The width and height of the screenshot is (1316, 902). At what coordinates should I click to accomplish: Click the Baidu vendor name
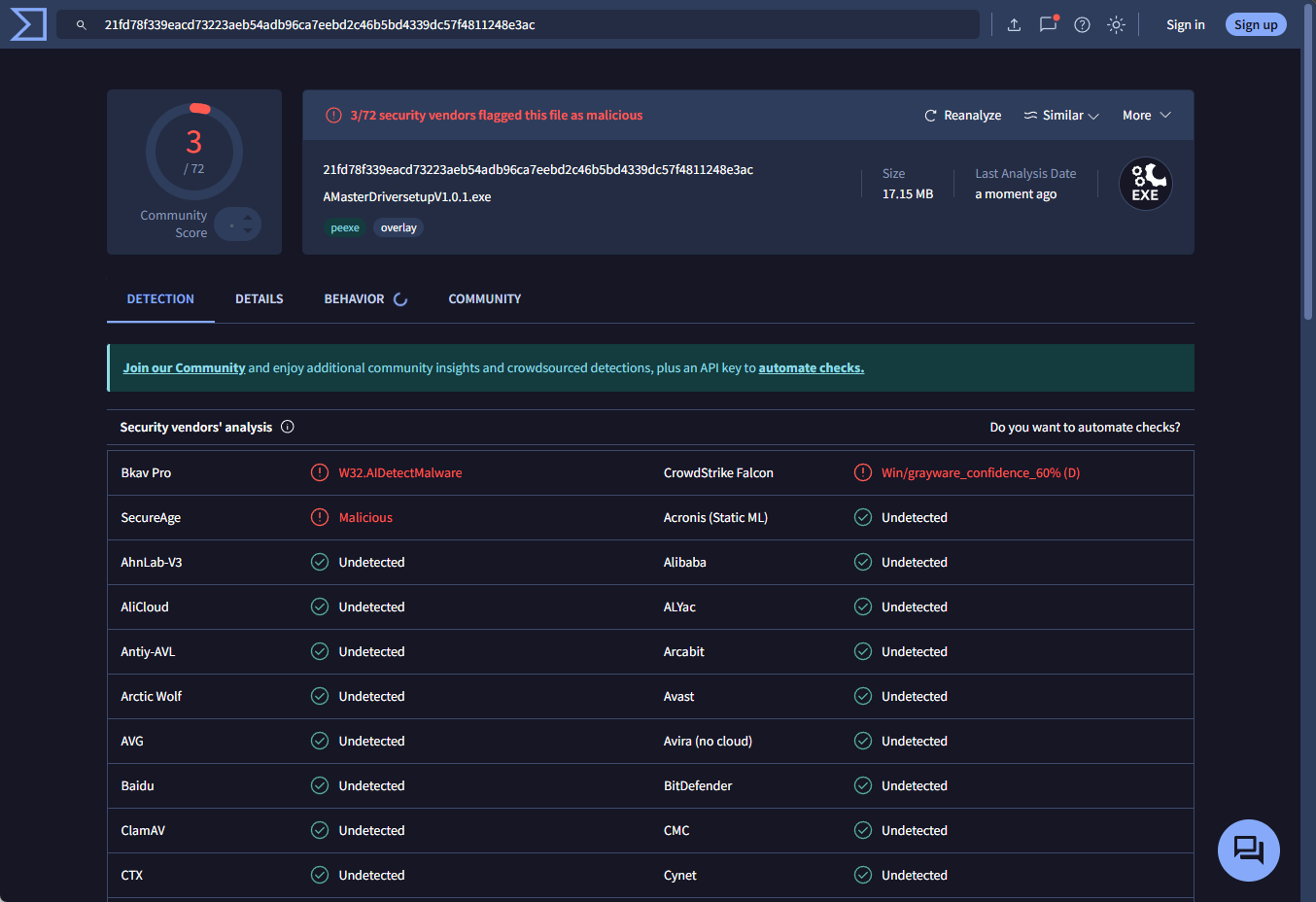click(x=137, y=786)
